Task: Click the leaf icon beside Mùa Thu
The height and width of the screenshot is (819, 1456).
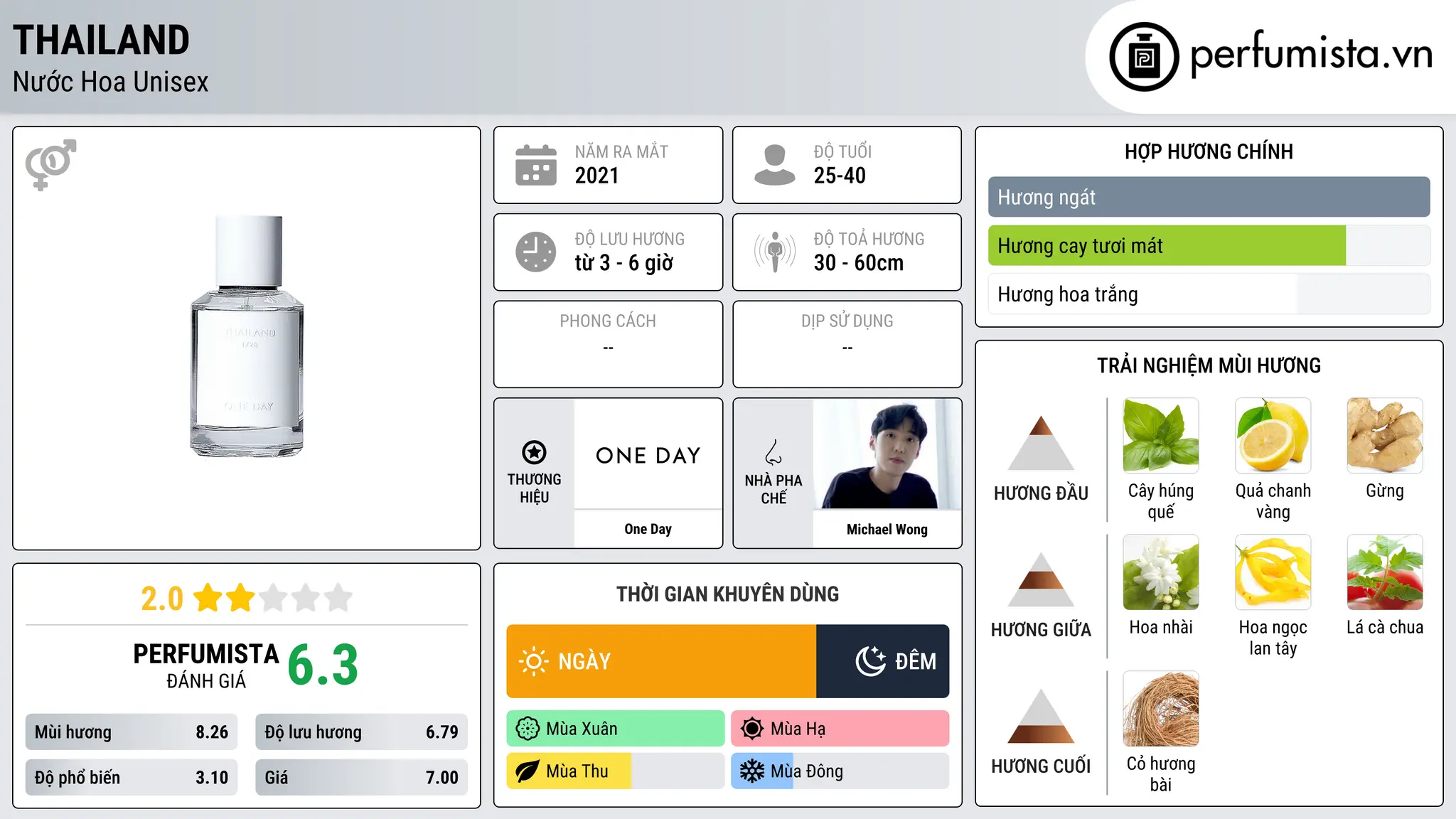Action: 528,771
